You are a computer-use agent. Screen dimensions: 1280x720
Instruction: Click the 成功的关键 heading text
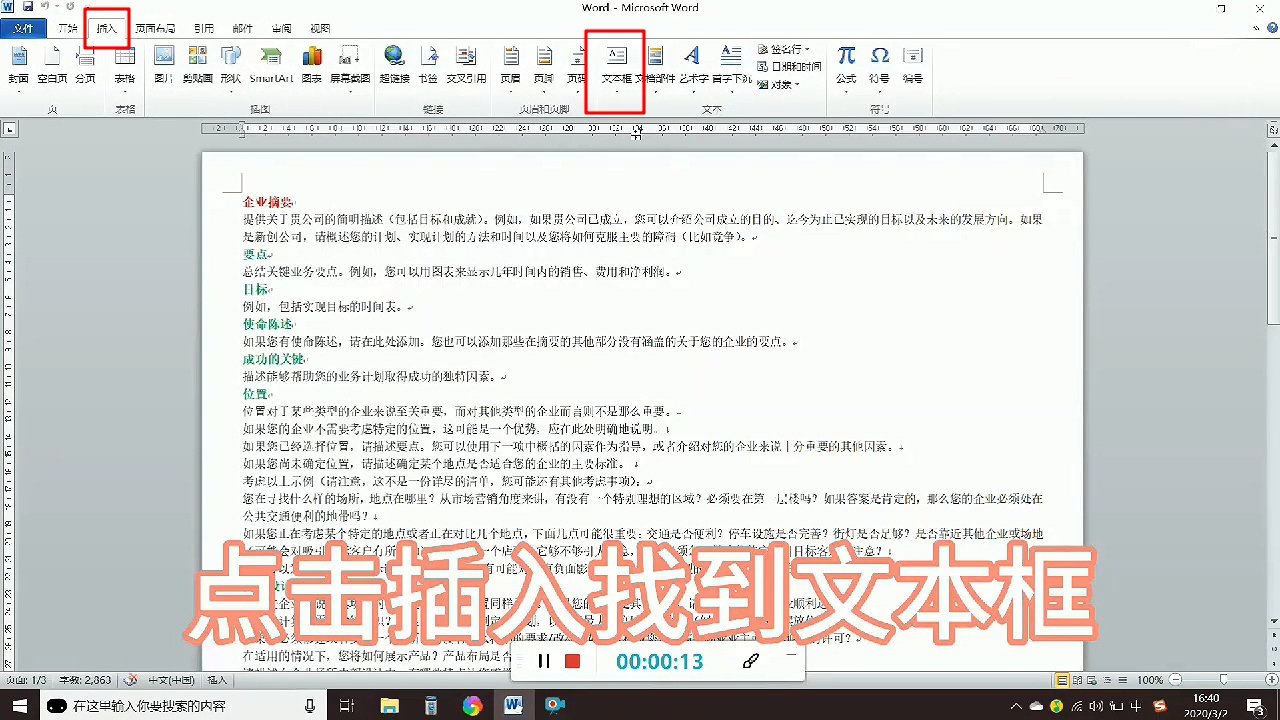pos(272,359)
